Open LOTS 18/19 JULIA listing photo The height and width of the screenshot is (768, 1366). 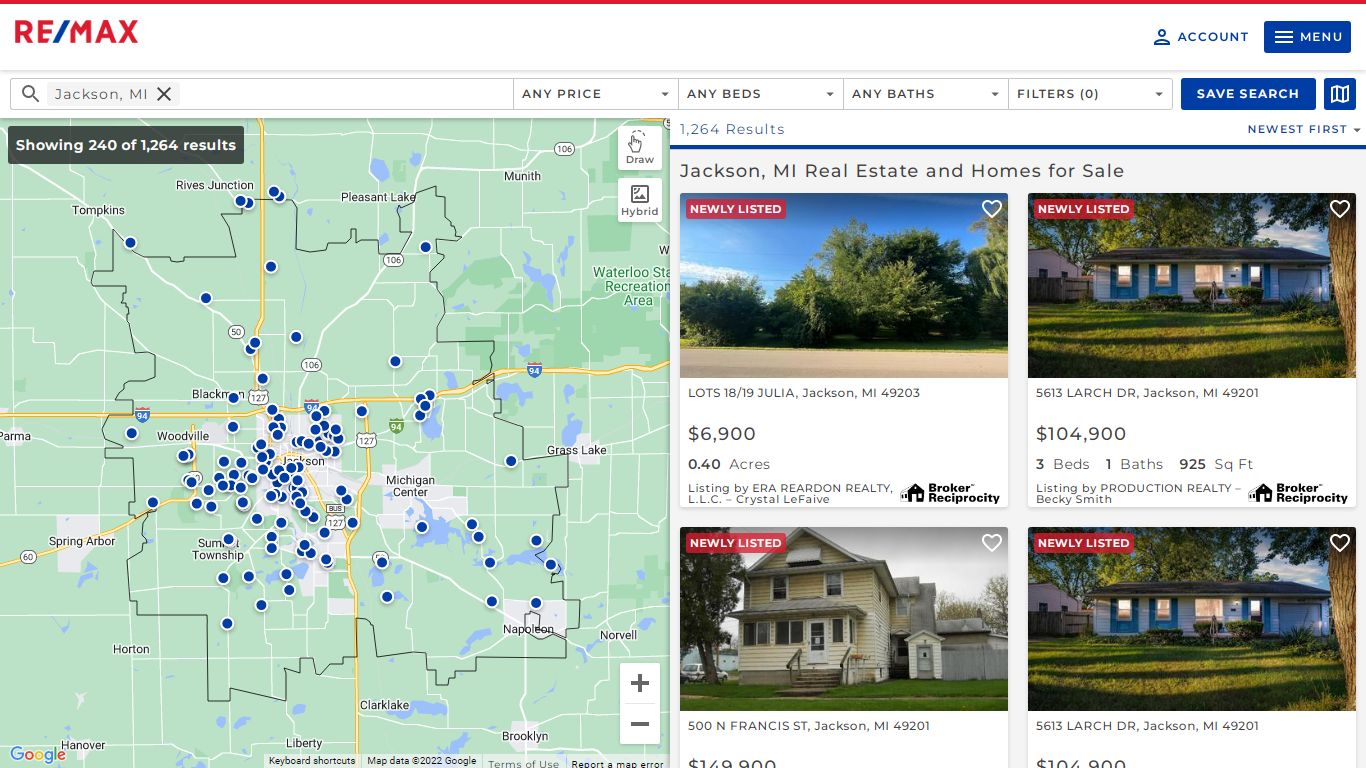844,286
